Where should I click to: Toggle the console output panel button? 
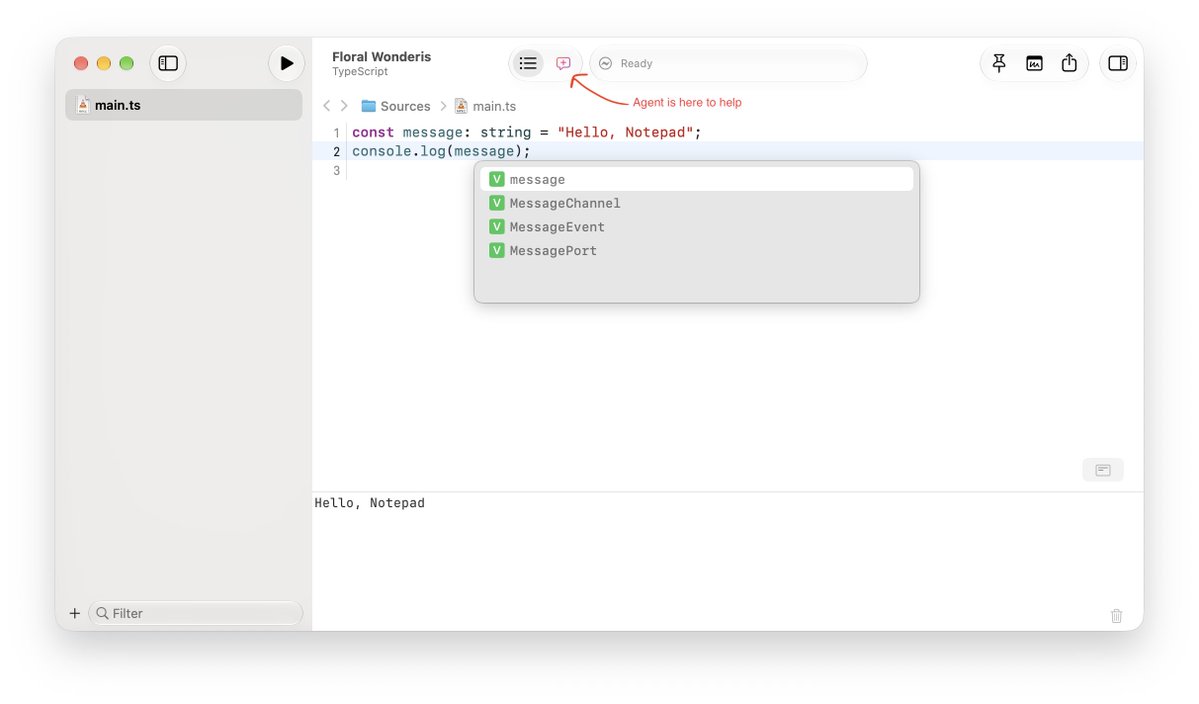[x=1103, y=470]
